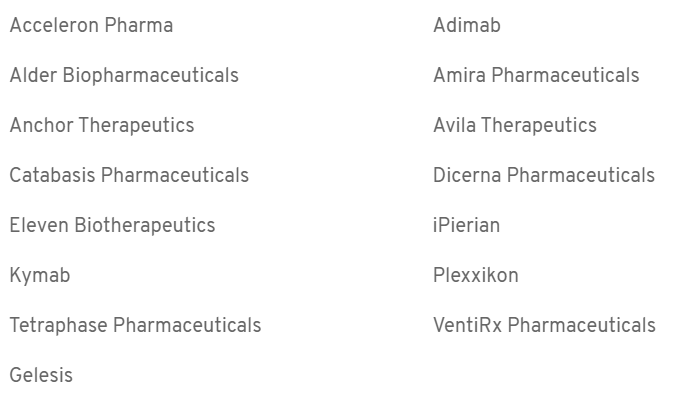673x398 pixels.
Task: Open Dicerna Pharmaceuticals entry
Action: click(x=544, y=175)
